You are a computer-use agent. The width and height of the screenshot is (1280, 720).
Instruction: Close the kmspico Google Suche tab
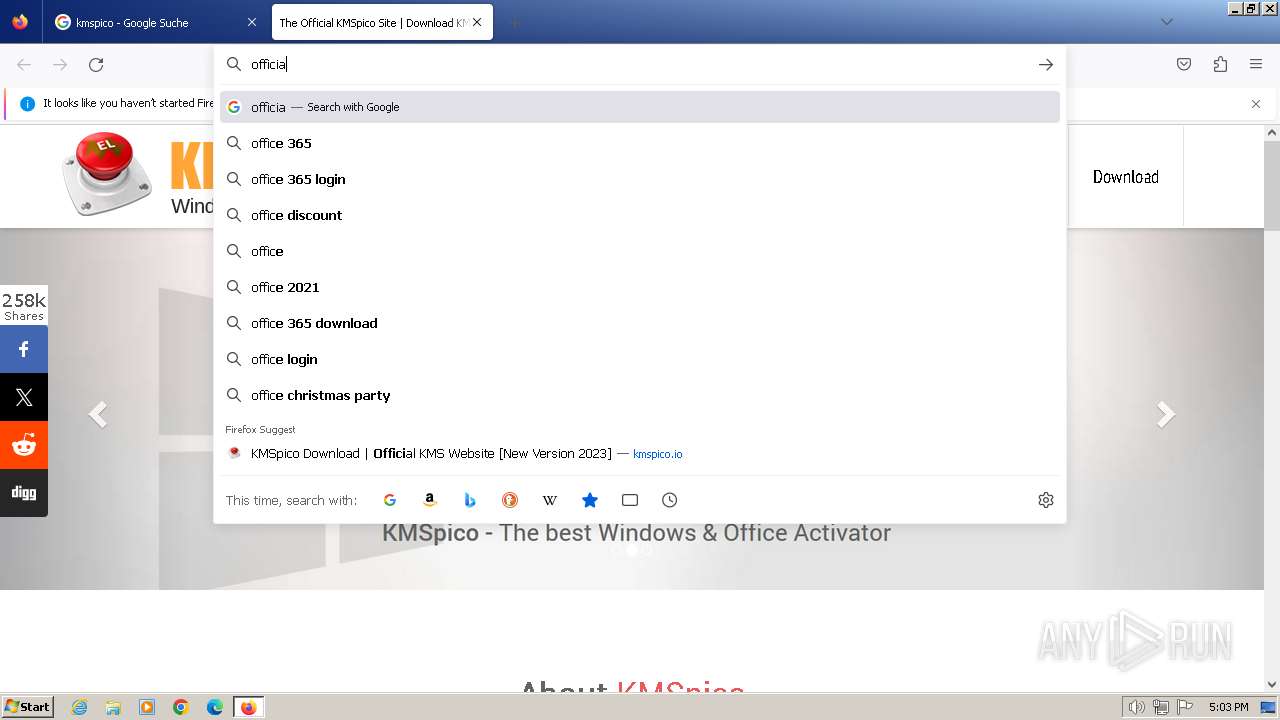click(x=251, y=22)
